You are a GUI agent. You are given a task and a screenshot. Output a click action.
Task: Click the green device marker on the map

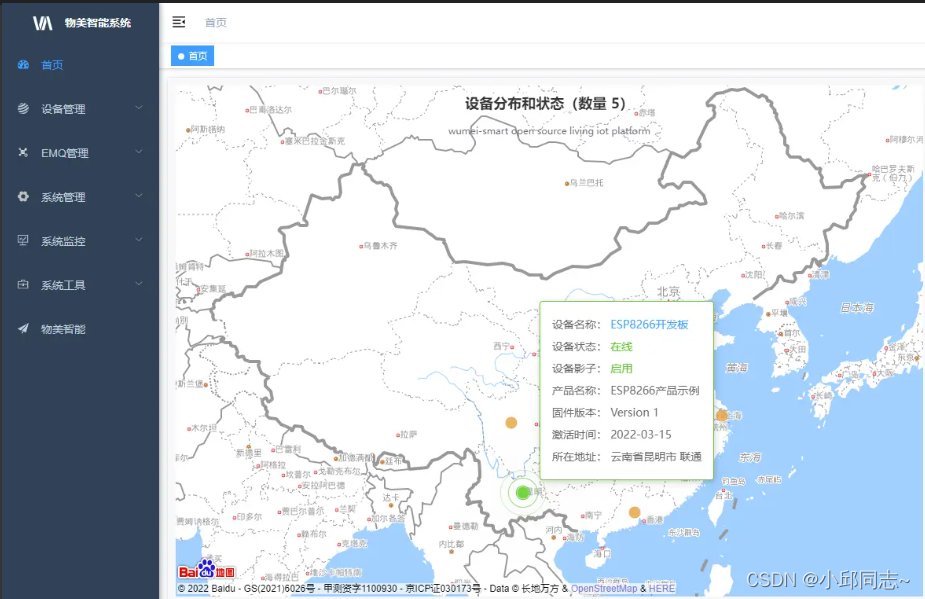coord(525,492)
